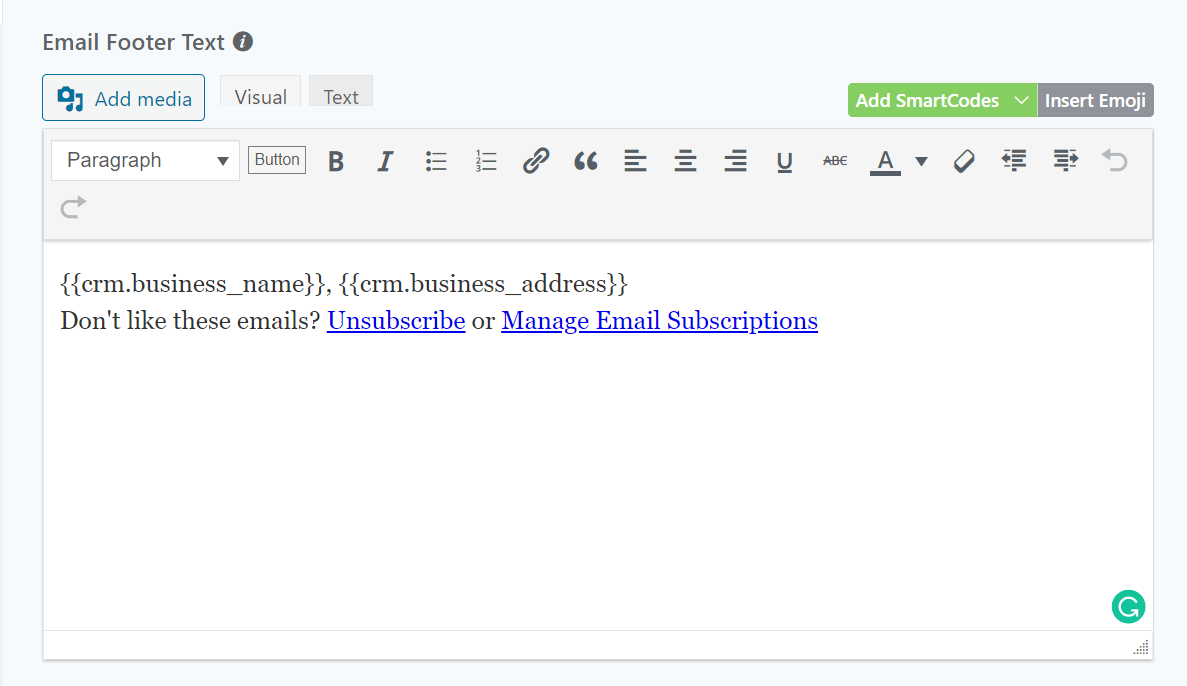Toggle italic formatting
This screenshot has width=1187, height=686.
385,161
